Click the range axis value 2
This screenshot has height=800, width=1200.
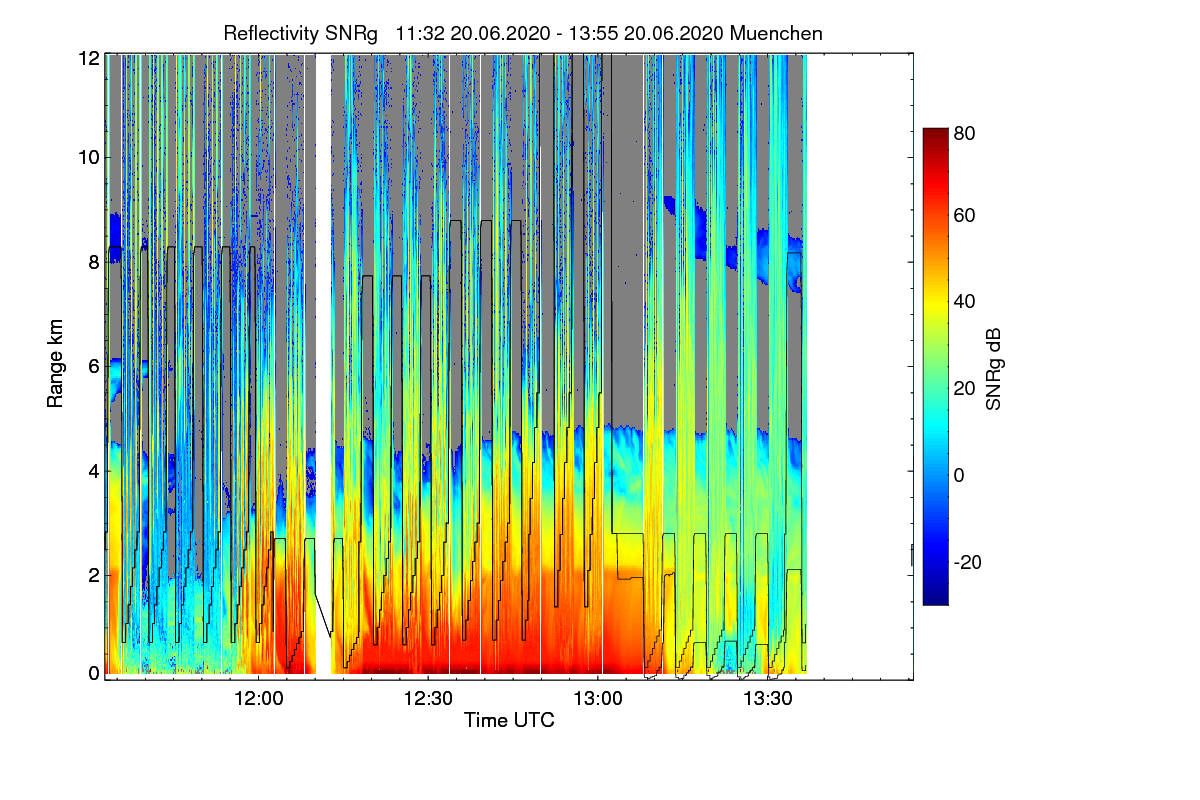(x=94, y=575)
